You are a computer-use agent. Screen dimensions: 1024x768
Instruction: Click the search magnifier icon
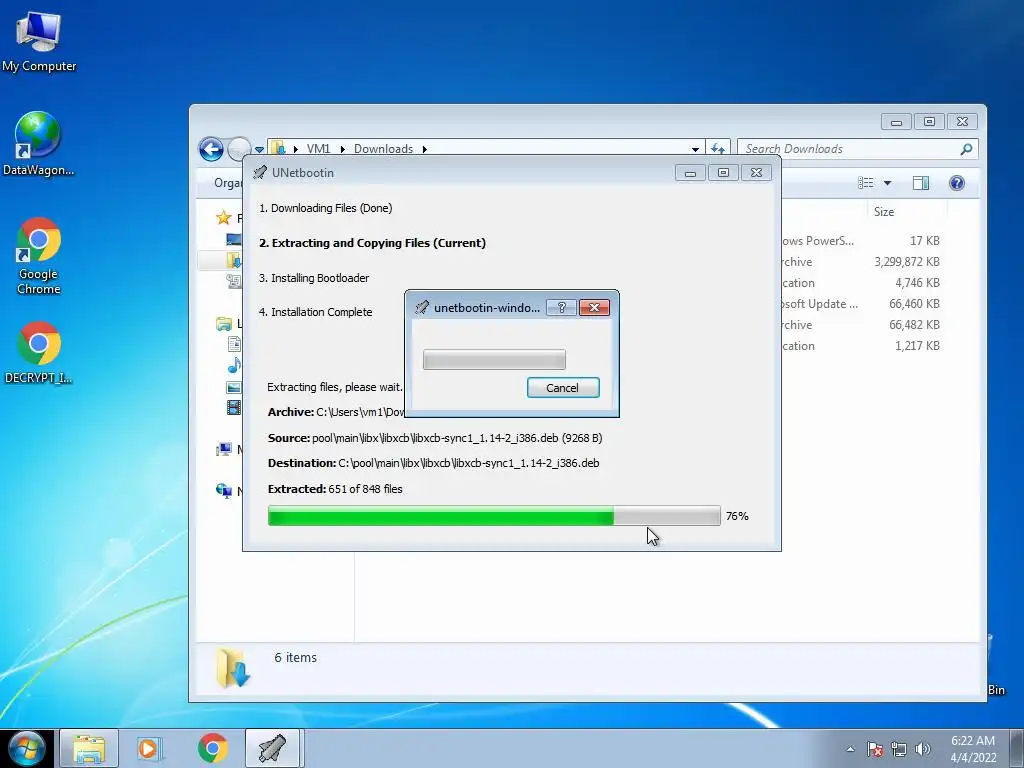pyautogui.click(x=967, y=149)
